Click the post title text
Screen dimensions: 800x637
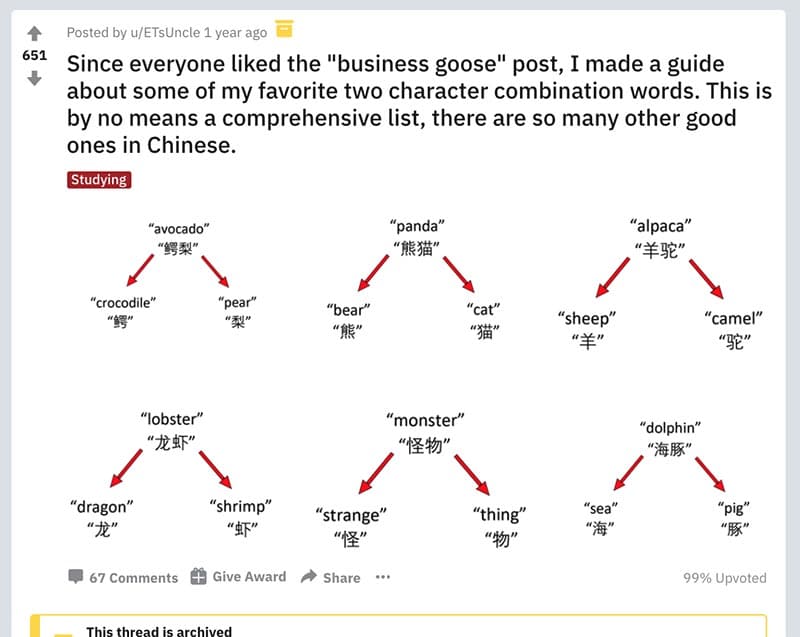pos(400,105)
